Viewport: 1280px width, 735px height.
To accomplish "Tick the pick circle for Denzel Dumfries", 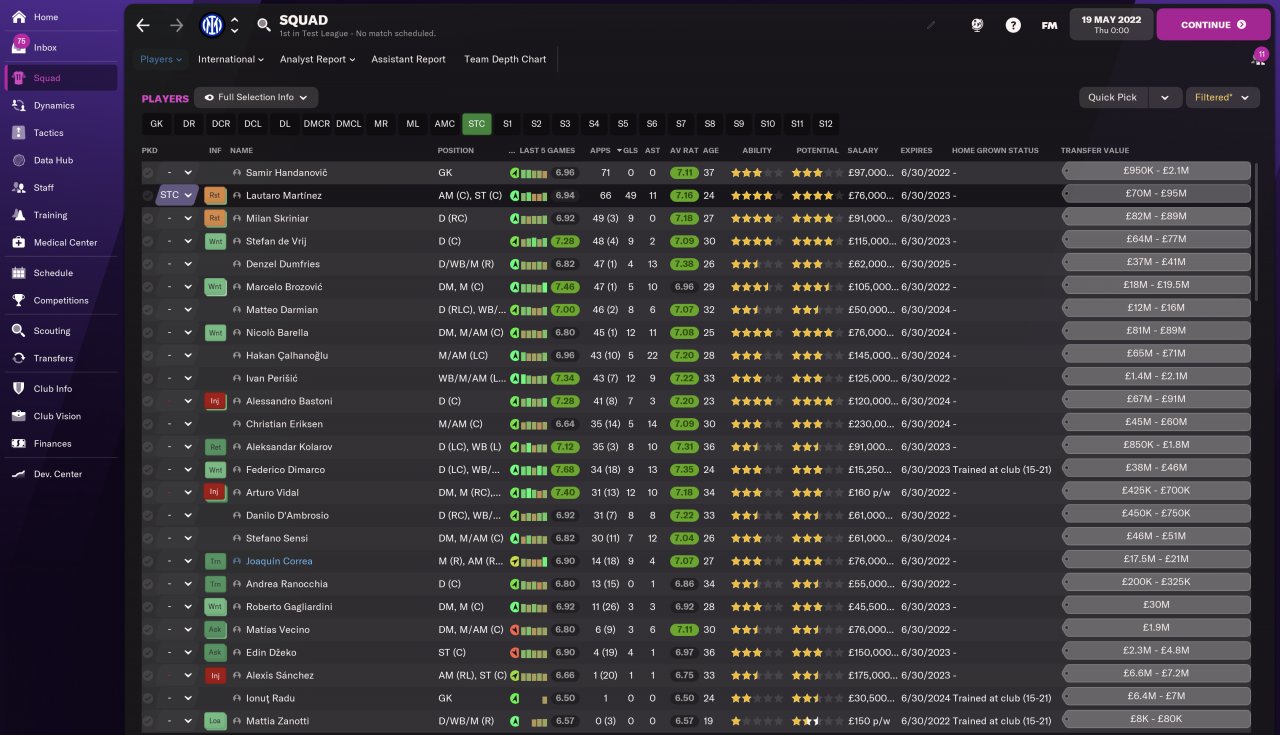I will [x=148, y=264].
